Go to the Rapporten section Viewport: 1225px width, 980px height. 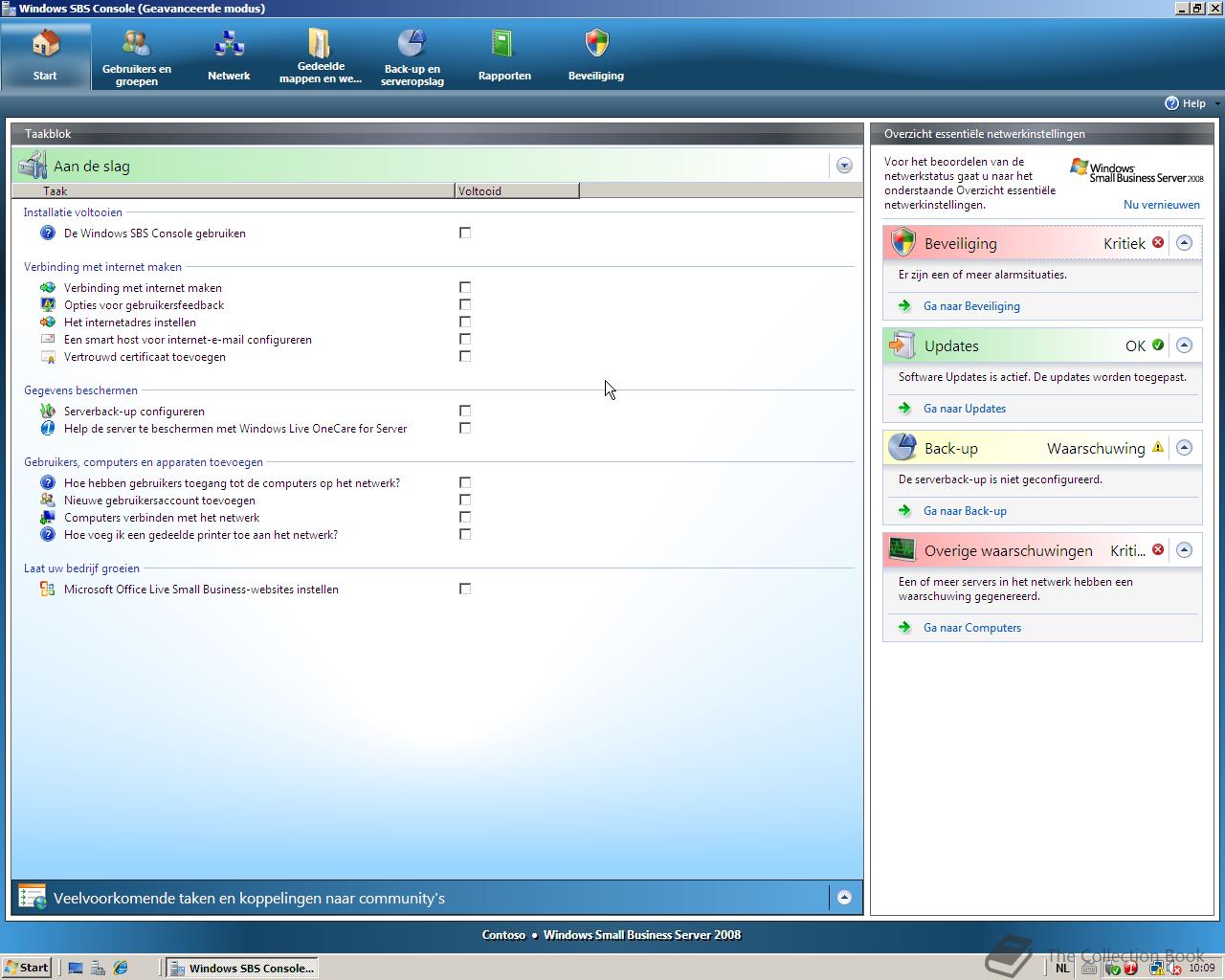504,57
